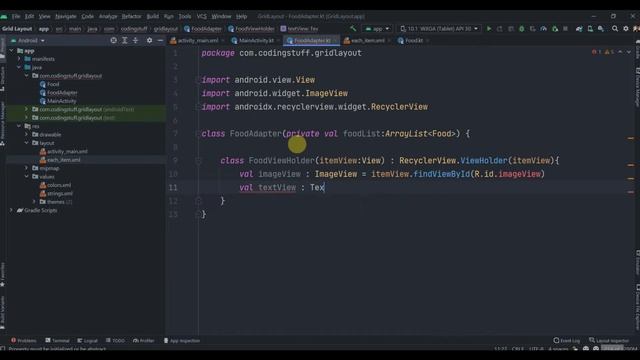
Task: Click the red error indicator in editor
Action: (596, 52)
